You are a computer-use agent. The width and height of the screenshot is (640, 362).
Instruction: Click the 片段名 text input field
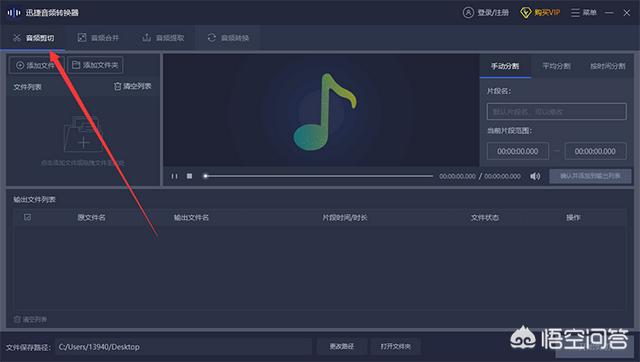pos(556,111)
